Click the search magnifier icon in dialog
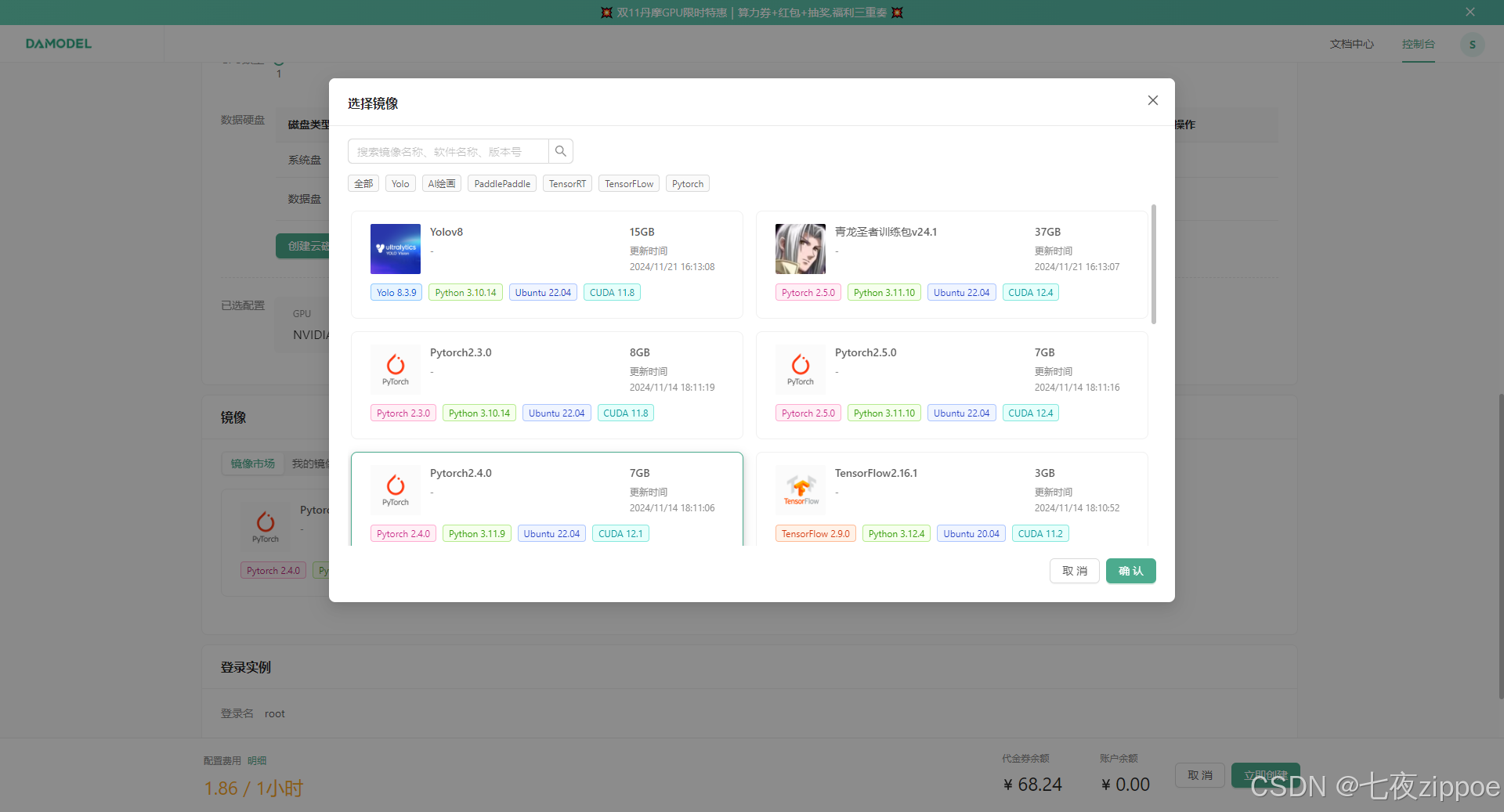Image resolution: width=1504 pixels, height=812 pixels. pos(561,151)
